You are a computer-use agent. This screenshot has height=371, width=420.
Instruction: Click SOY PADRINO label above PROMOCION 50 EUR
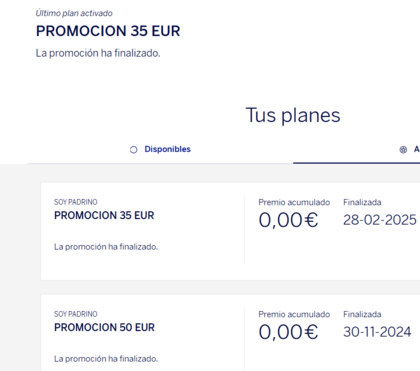pyautogui.click(x=76, y=314)
